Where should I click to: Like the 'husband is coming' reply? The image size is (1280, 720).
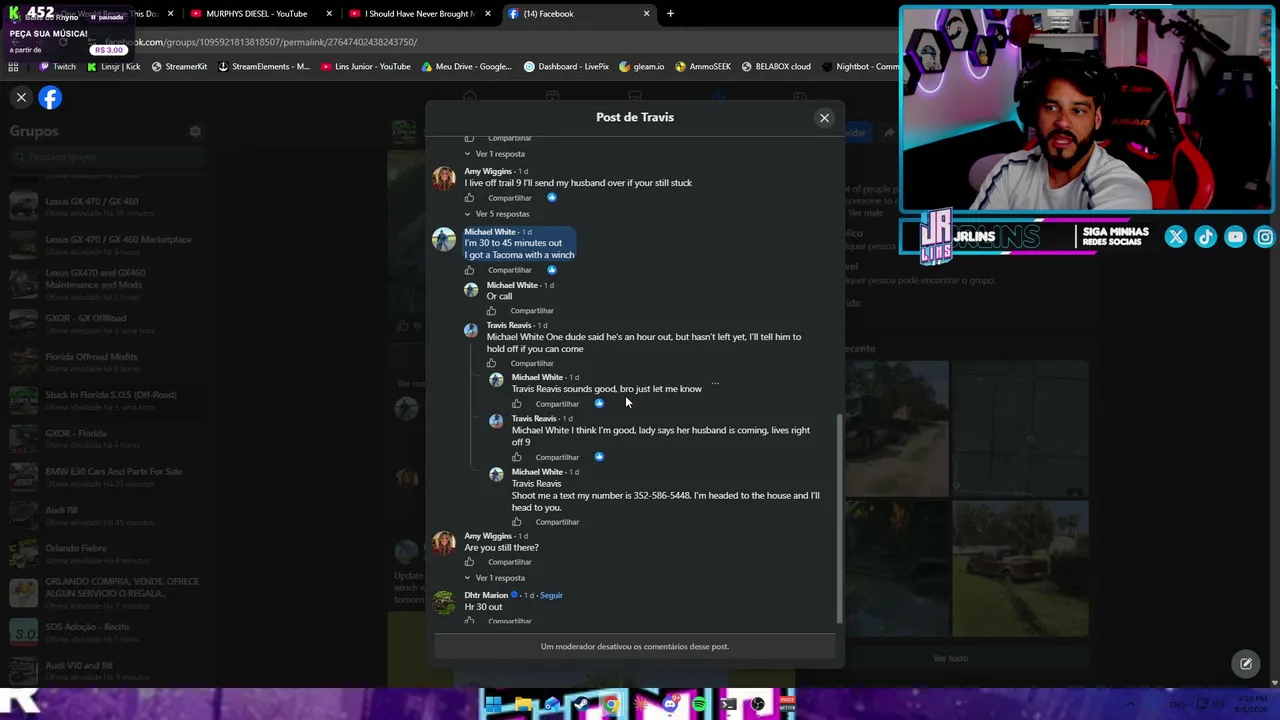(x=517, y=457)
